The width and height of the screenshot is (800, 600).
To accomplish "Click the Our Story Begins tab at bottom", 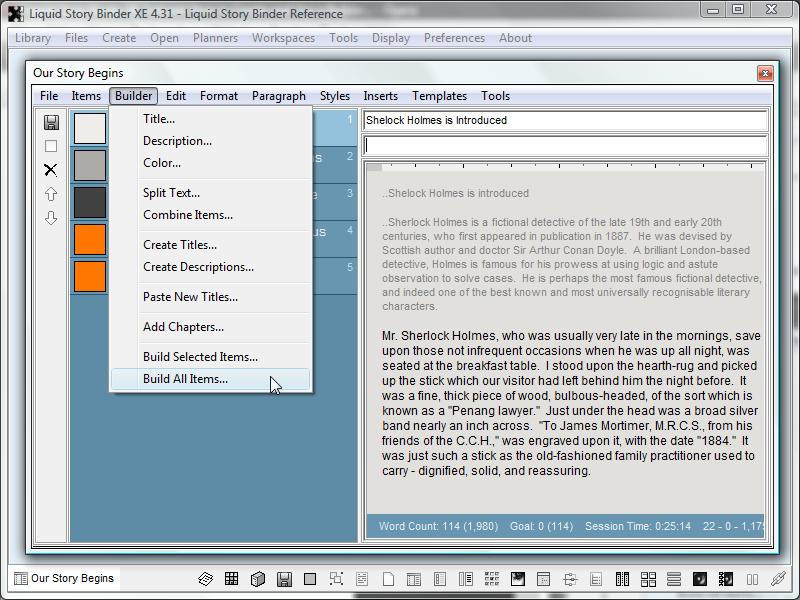I will [64, 578].
